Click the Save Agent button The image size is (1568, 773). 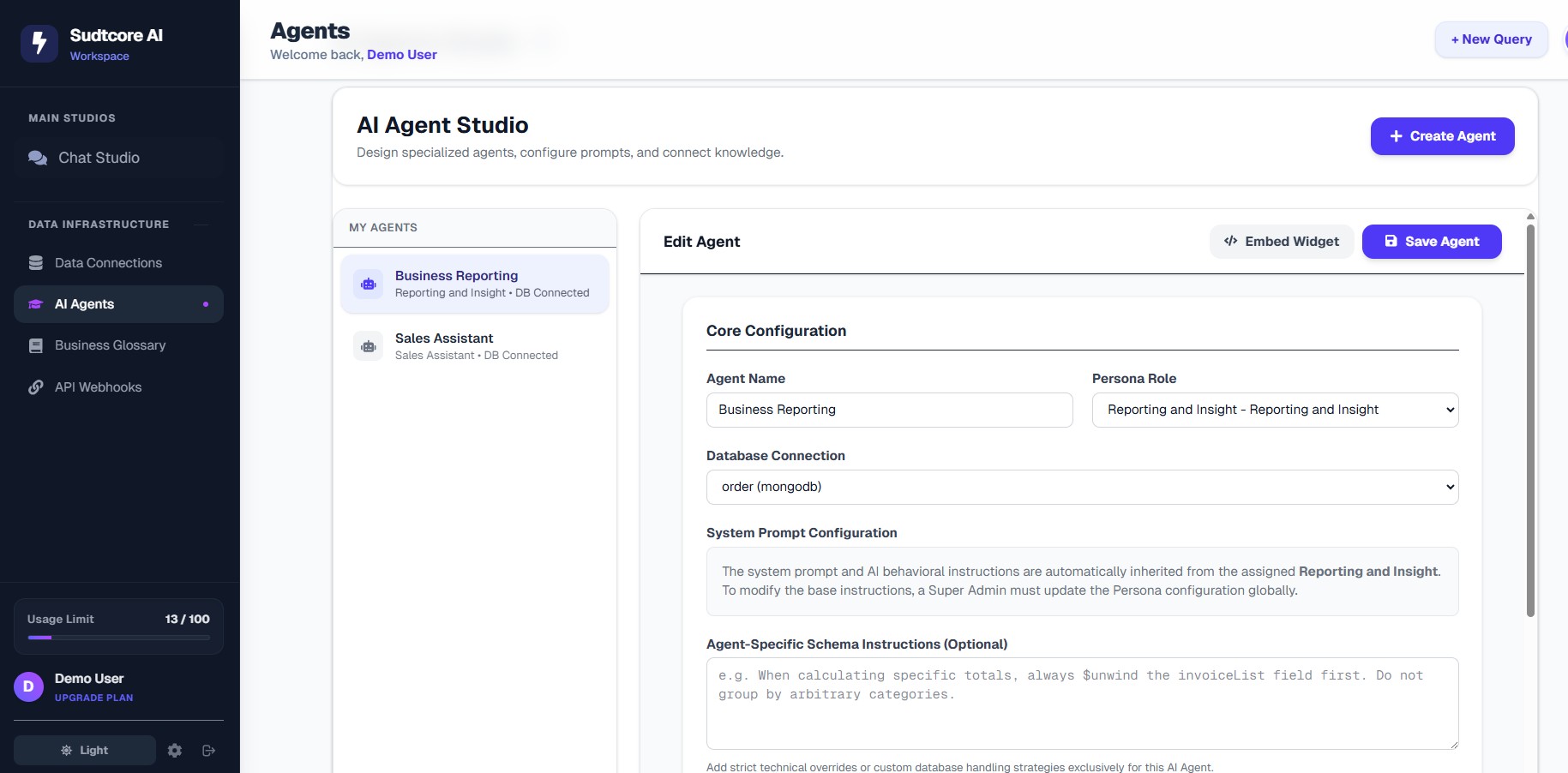1431,242
